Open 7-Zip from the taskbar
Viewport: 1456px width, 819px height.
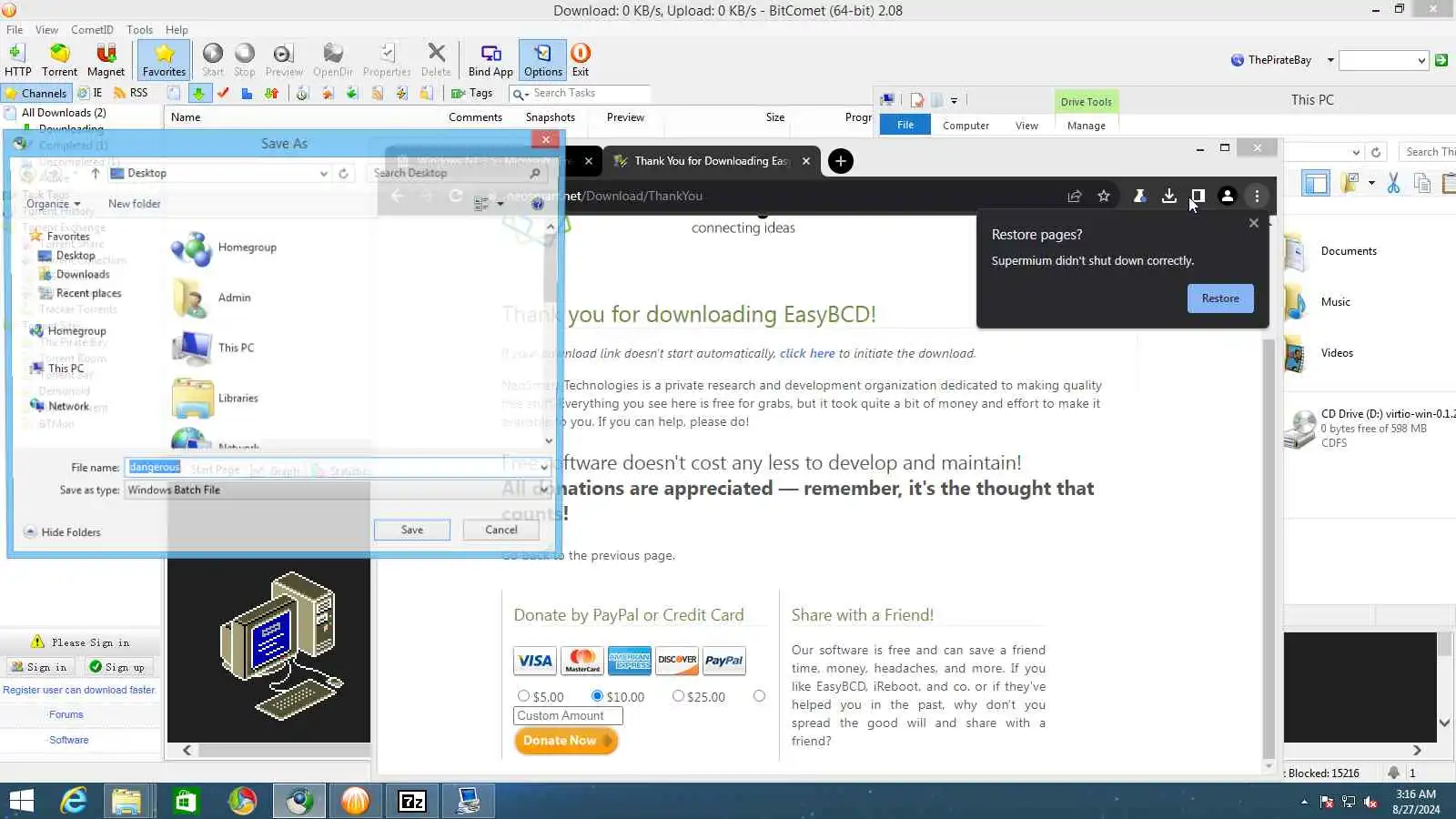click(412, 801)
